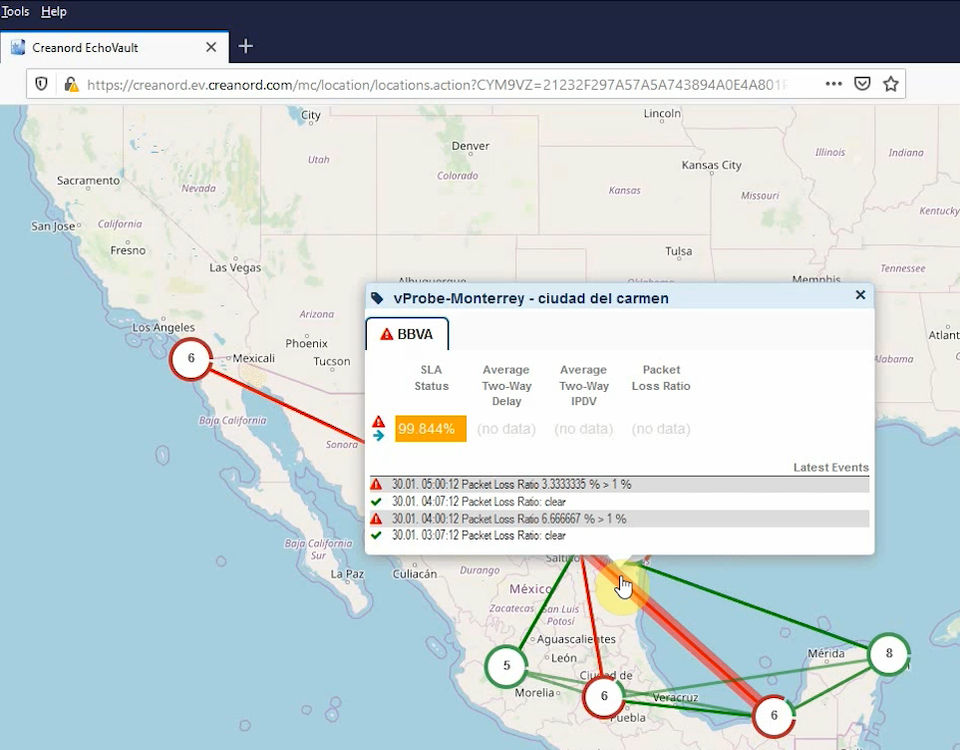The height and width of the screenshot is (750, 960).
Task: Close the Creanord EchoVault tab
Action: (x=211, y=47)
